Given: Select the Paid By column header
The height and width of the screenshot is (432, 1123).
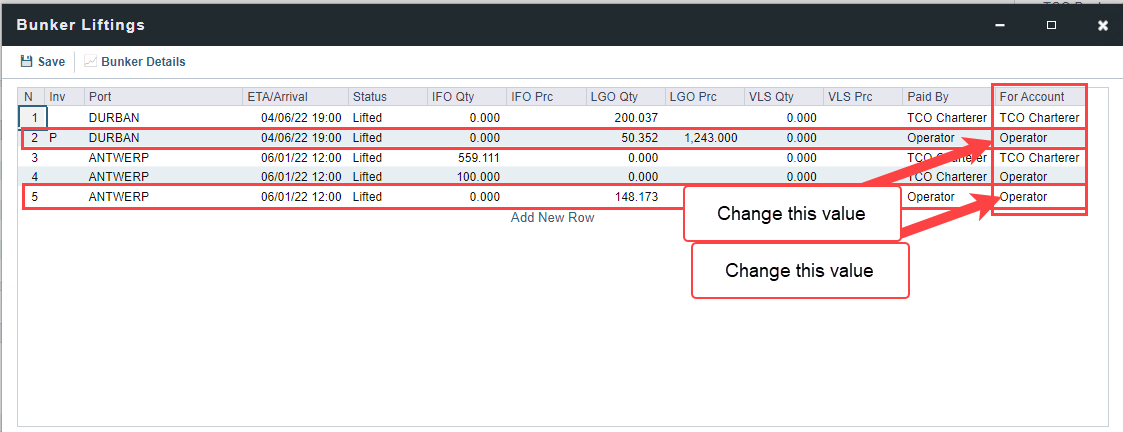Looking at the screenshot, I should [x=928, y=97].
